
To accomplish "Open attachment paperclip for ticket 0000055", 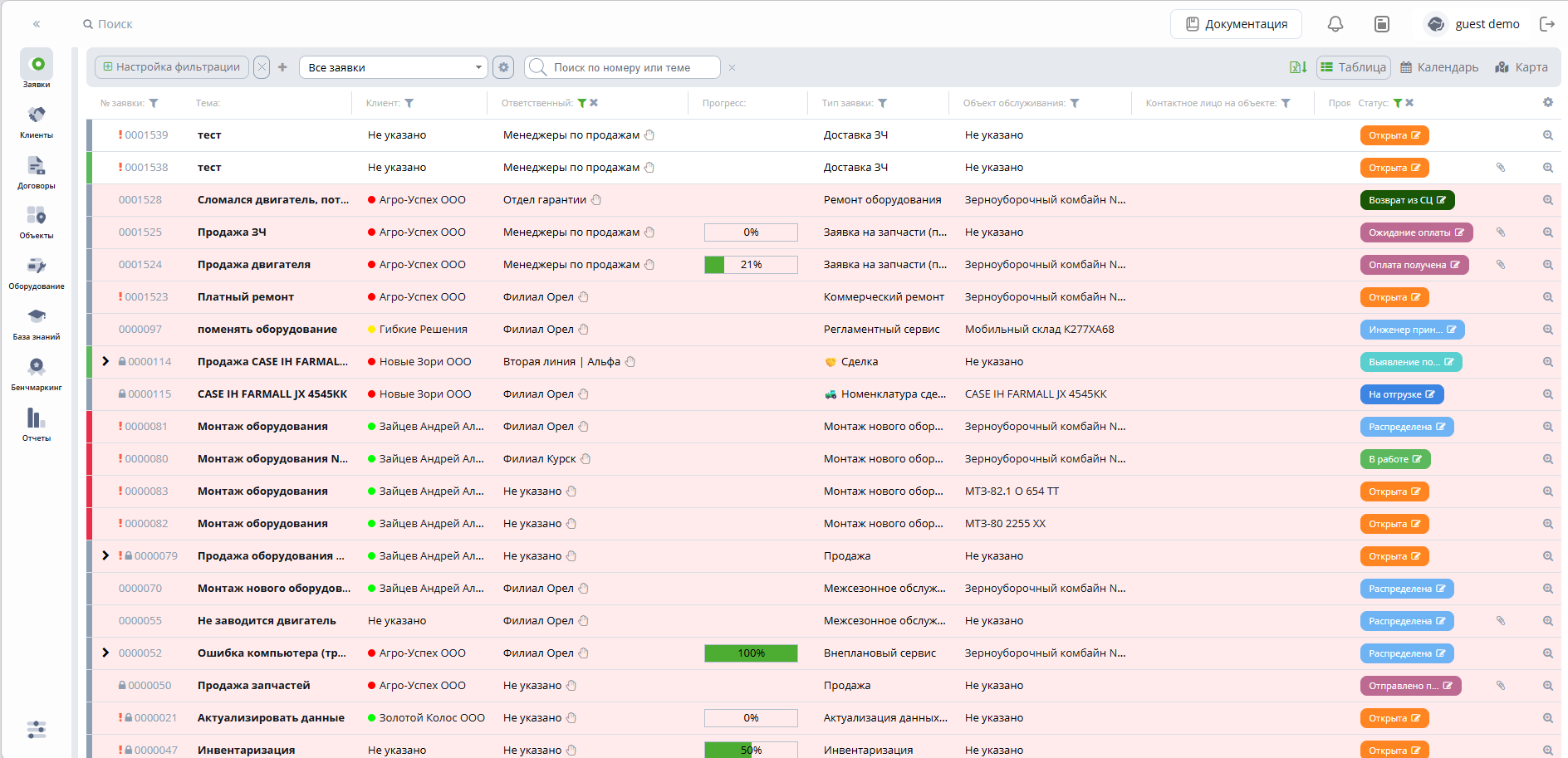I will pos(1501,621).
